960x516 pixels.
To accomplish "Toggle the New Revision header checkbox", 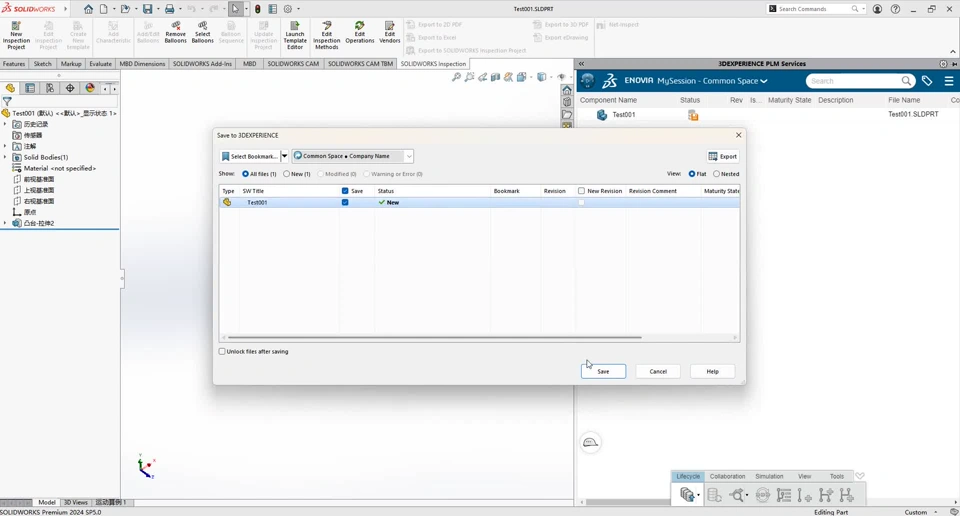I will (582, 191).
